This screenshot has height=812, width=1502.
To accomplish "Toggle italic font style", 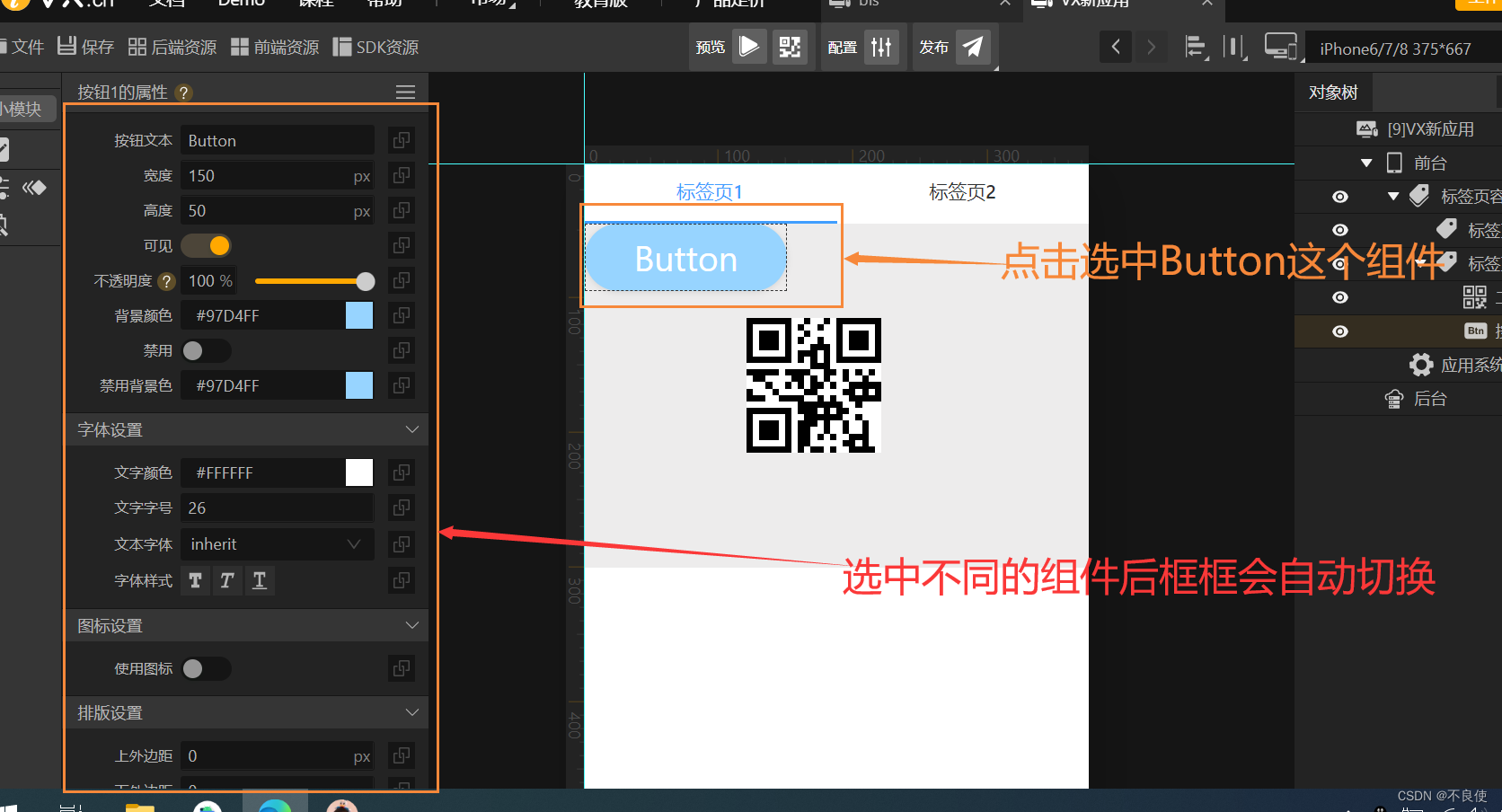I will point(227,580).
